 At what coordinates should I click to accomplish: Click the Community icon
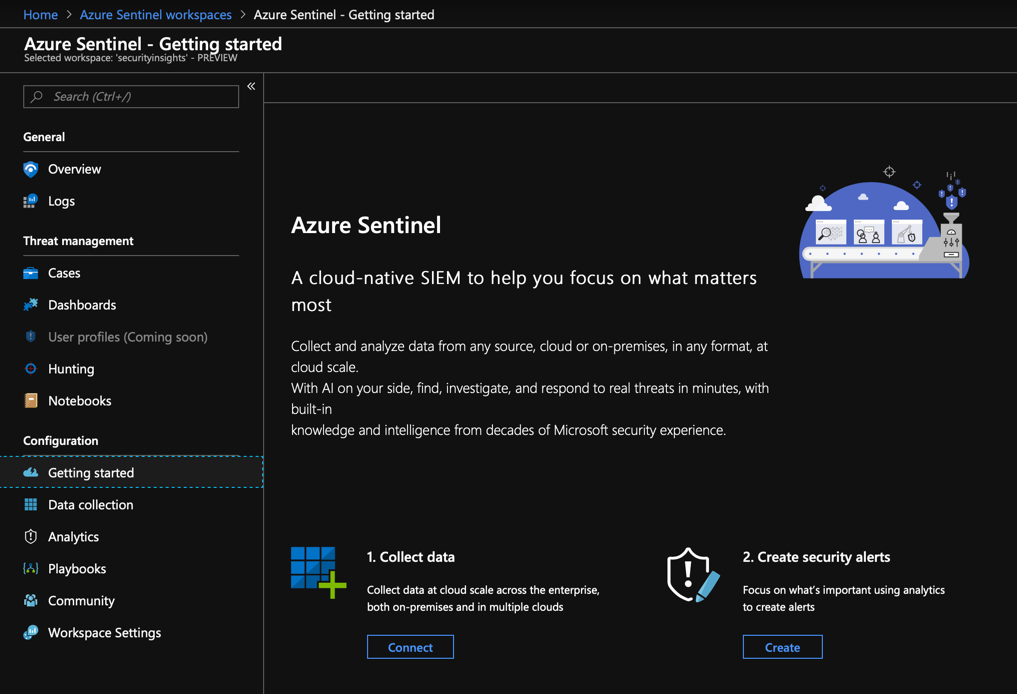[x=31, y=601]
